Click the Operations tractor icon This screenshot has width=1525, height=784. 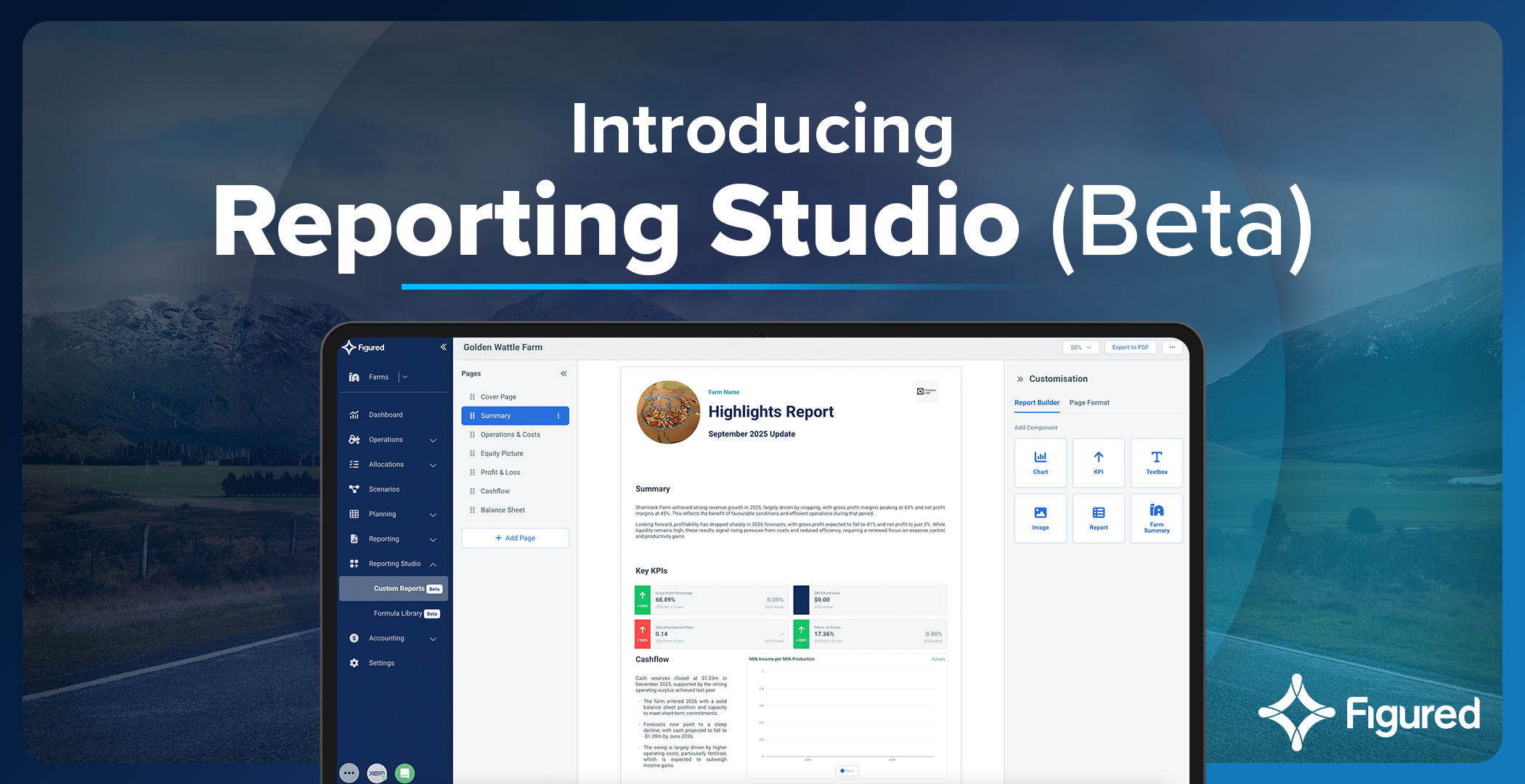[x=354, y=439]
